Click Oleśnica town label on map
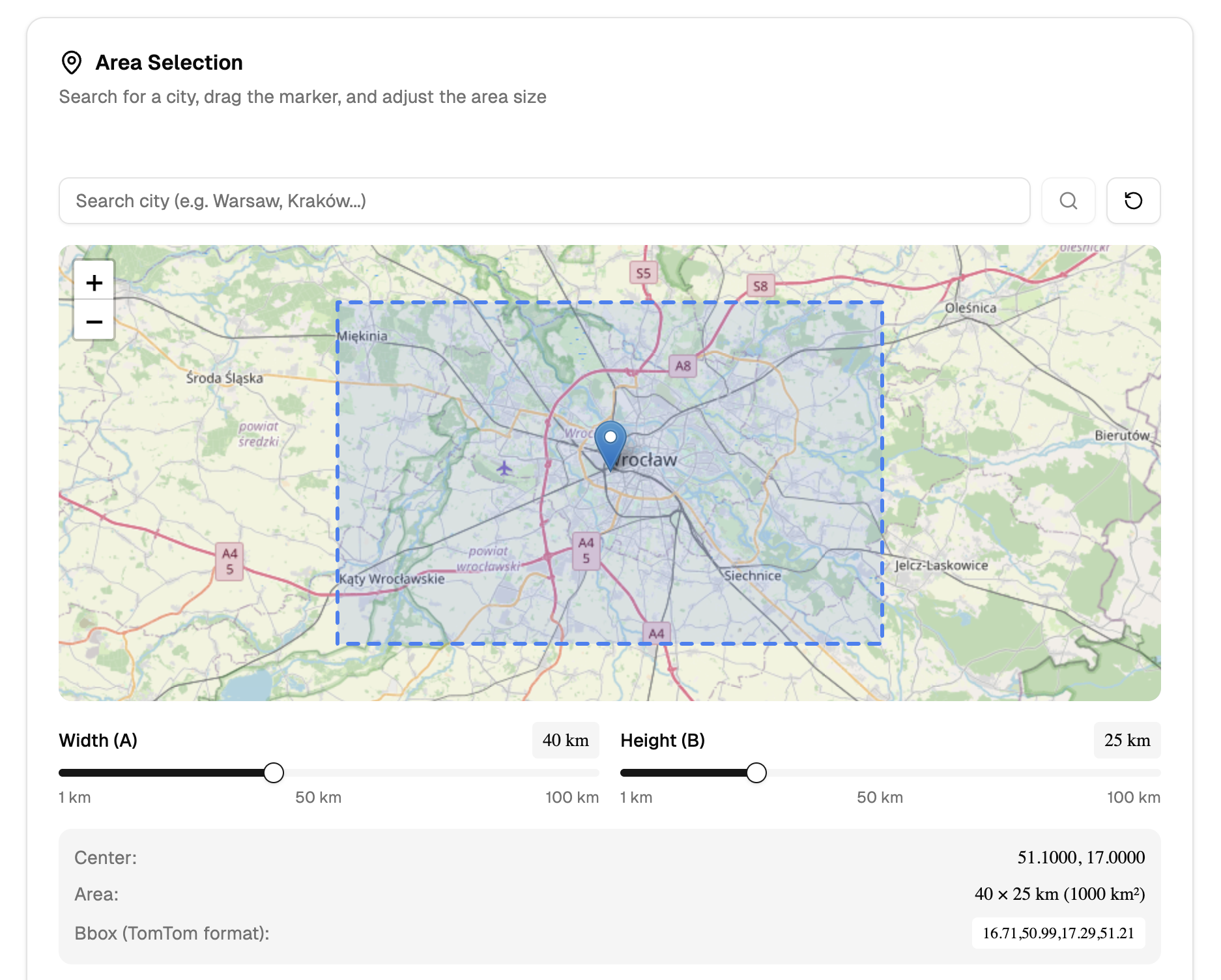1221x980 pixels. pyautogui.click(x=970, y=308)
